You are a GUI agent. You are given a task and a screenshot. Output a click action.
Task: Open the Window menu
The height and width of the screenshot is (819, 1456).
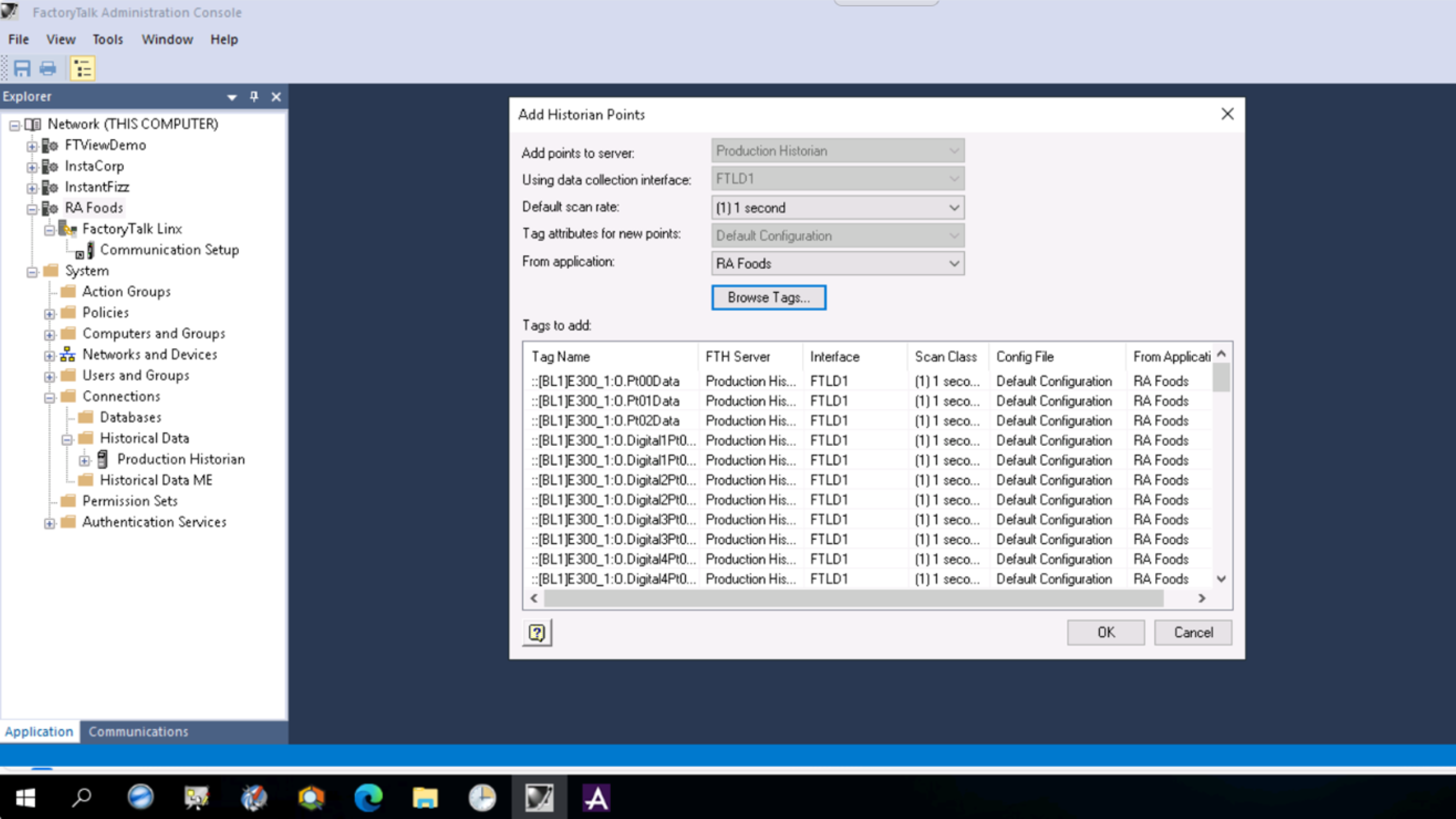point(167,39)
